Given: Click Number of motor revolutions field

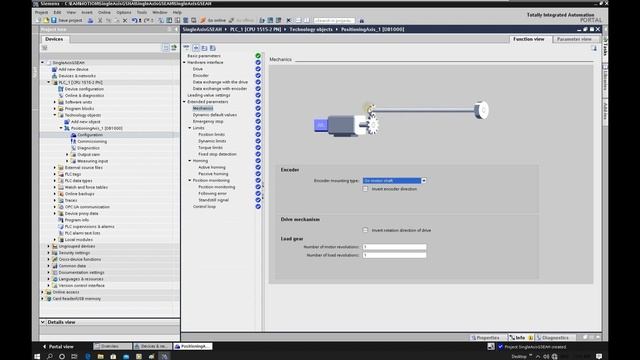Looking at the screenshot, I should [x=394, y=247].
